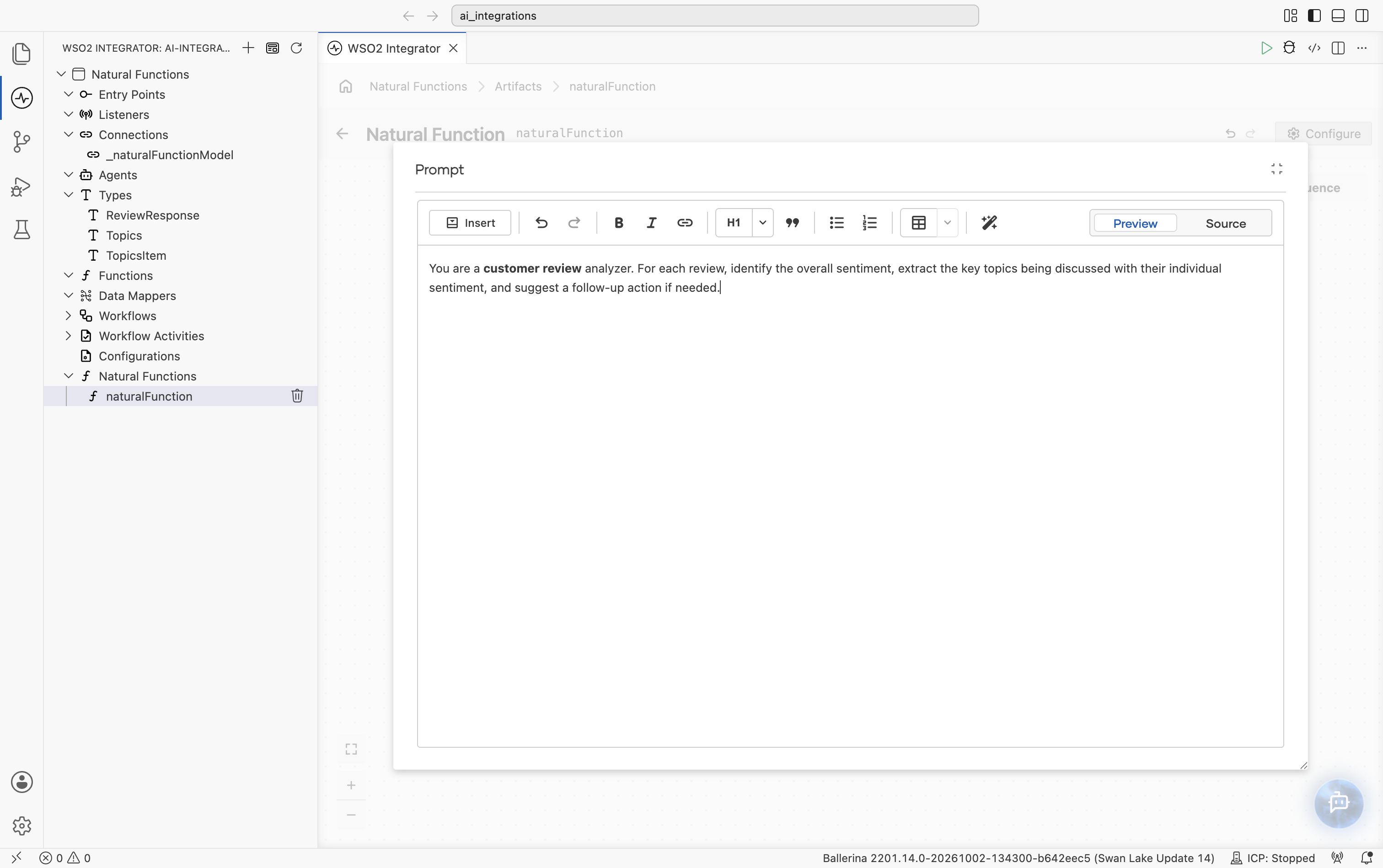Toggle the bottom panel visibility
The image size is (1383, 868).
[x=1338, y=16]
